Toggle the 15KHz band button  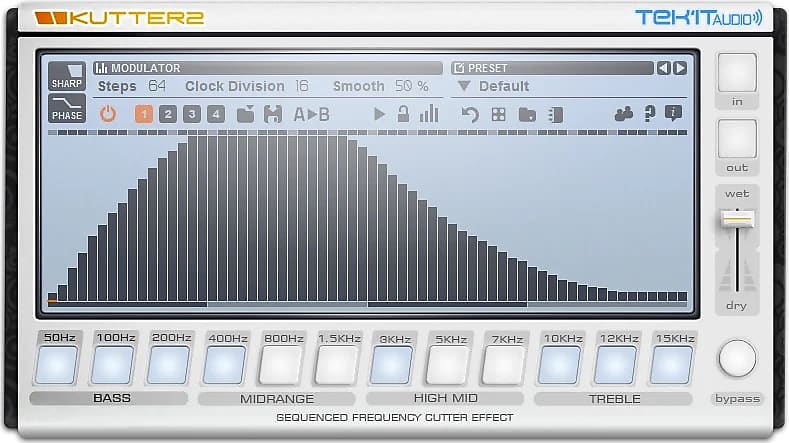[672, 364]
